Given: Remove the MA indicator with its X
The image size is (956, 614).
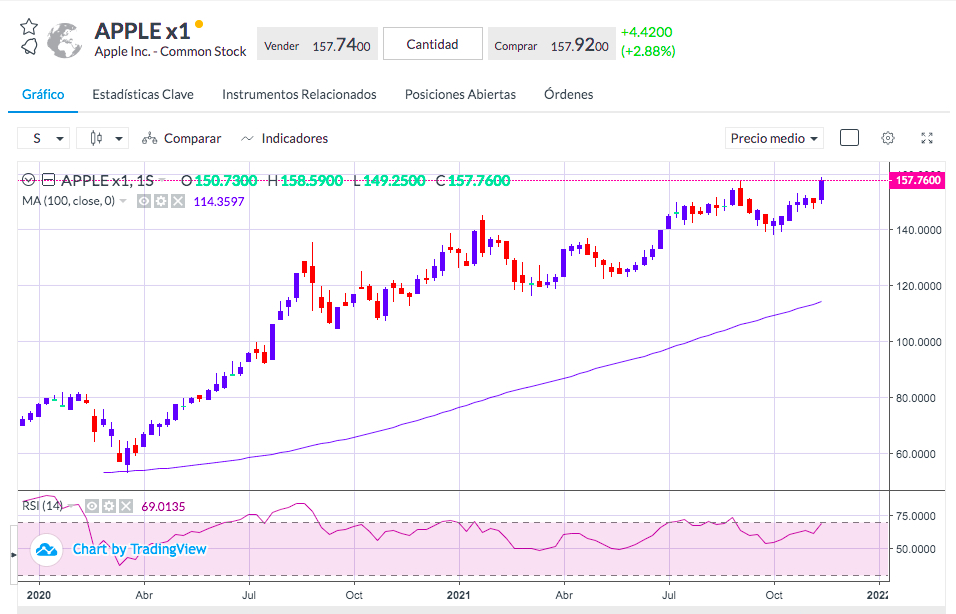Looking at the screenshot, I should point(177,201).
